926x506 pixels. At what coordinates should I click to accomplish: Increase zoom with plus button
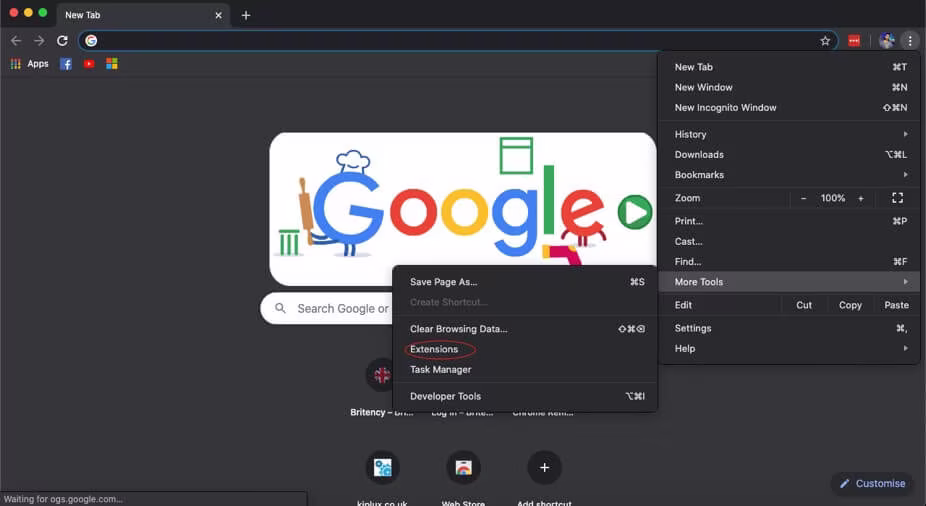pyautogui.click(x=860, y=198)
